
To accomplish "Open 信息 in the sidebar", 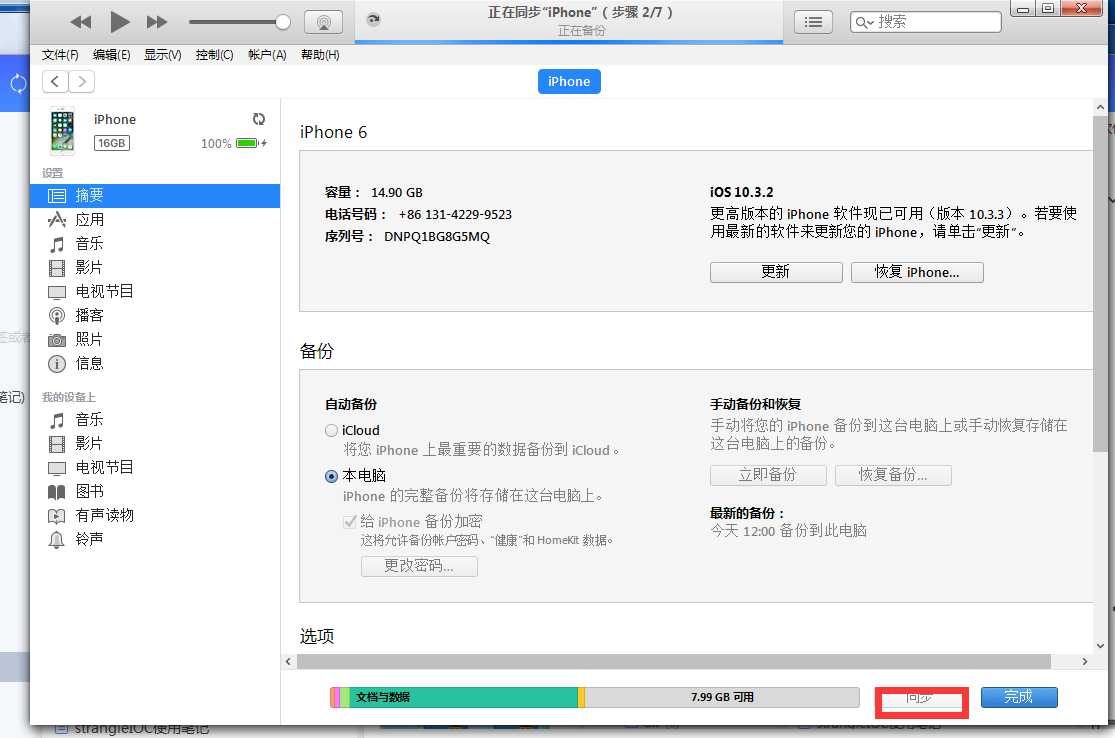I will (155, 364).
